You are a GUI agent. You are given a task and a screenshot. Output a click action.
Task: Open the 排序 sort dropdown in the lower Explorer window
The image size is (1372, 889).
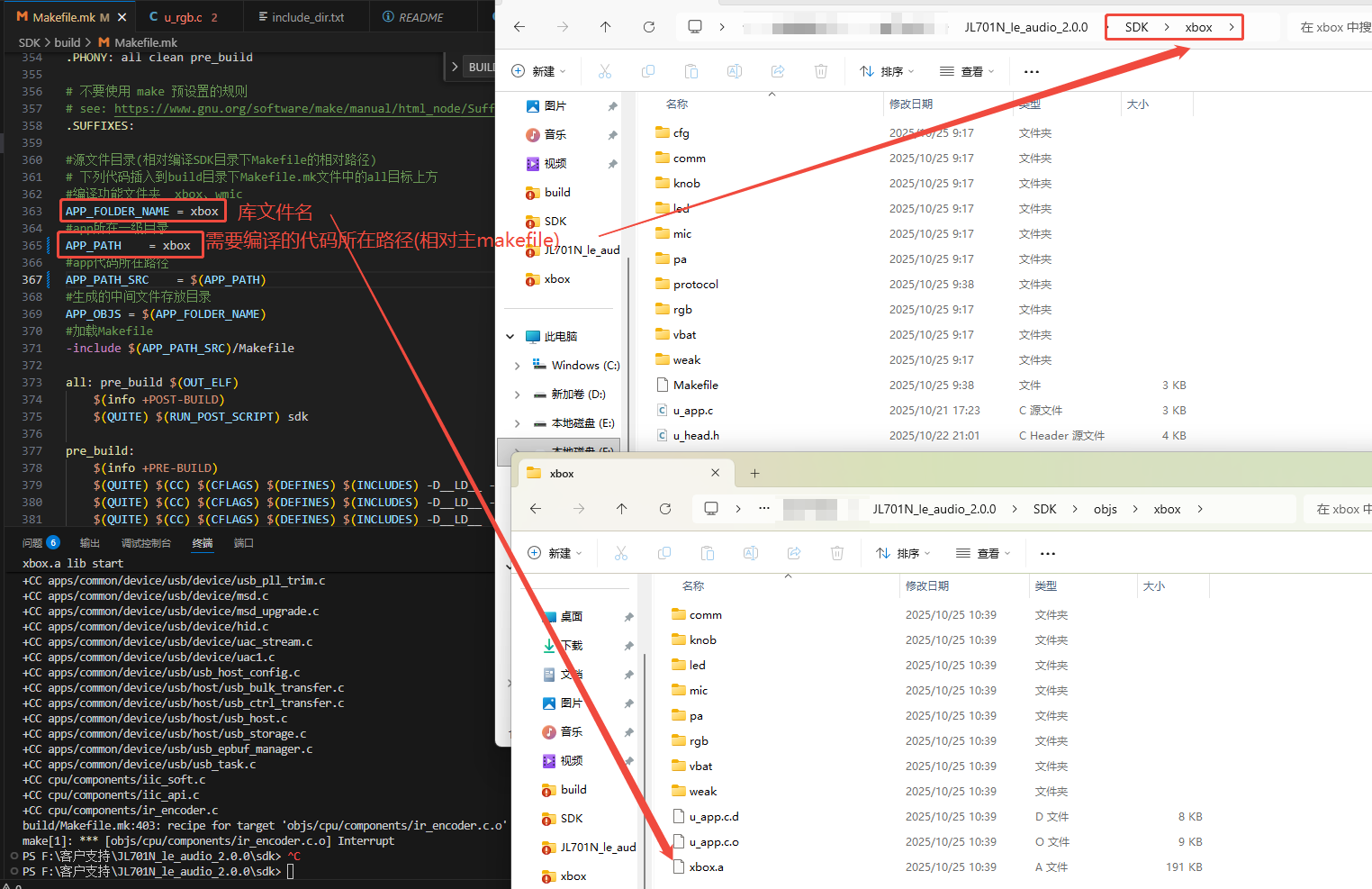[903, 553]
